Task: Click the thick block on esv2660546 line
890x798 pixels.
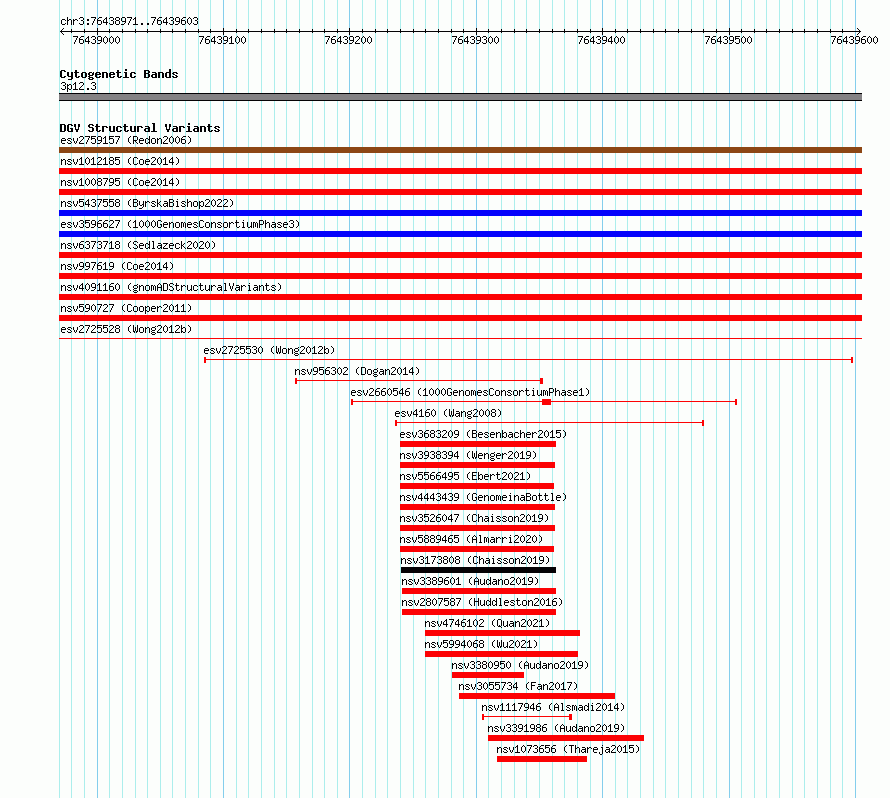Action: (x=547, y=402)
